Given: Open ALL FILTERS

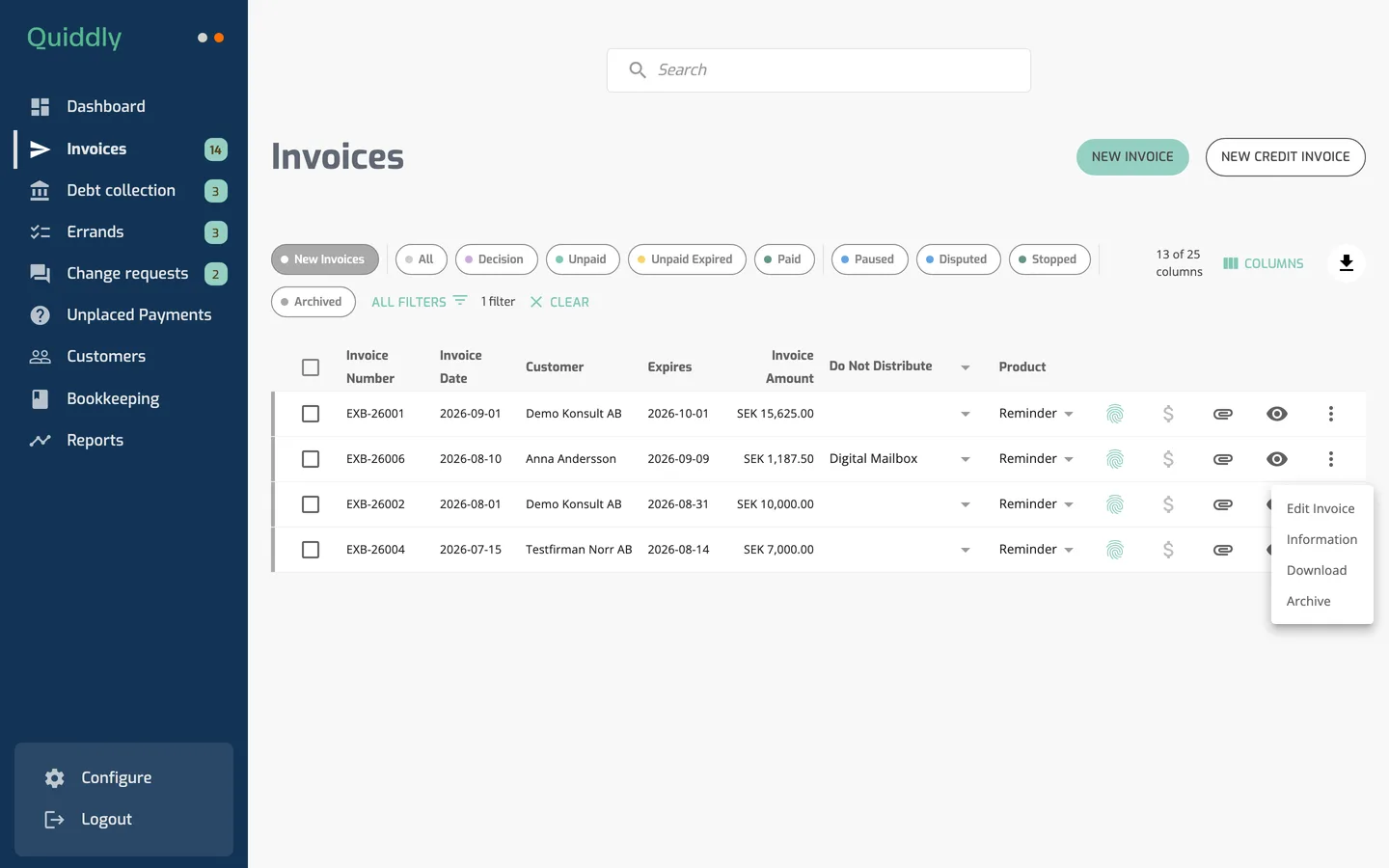Looking at the screenshot, I should click(x=419, y=302).
